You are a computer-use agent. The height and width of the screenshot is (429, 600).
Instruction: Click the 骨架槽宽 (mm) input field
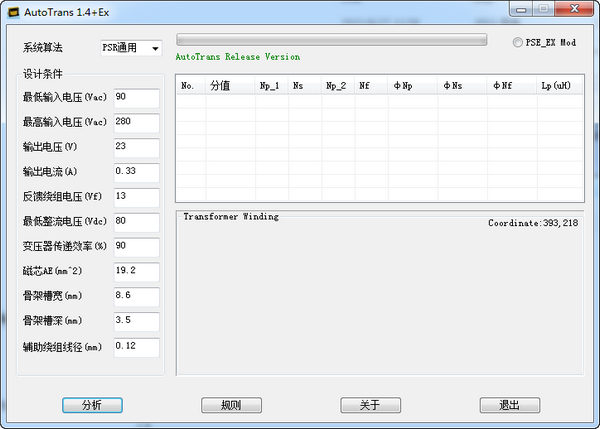[x=137, y=297]
